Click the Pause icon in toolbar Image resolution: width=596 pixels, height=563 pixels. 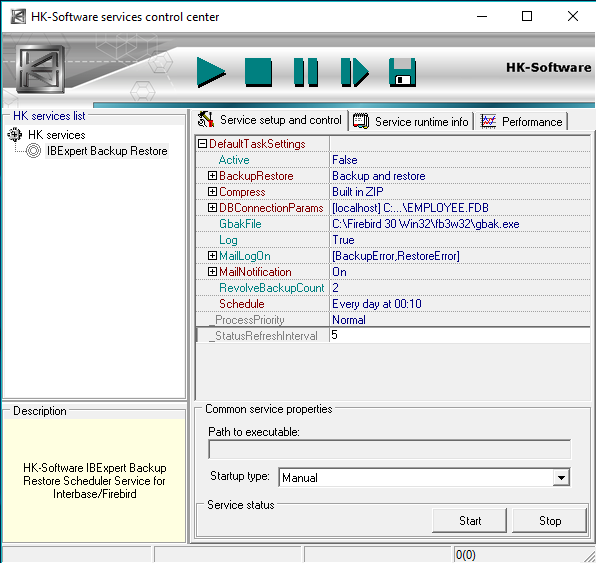(306, 72)
